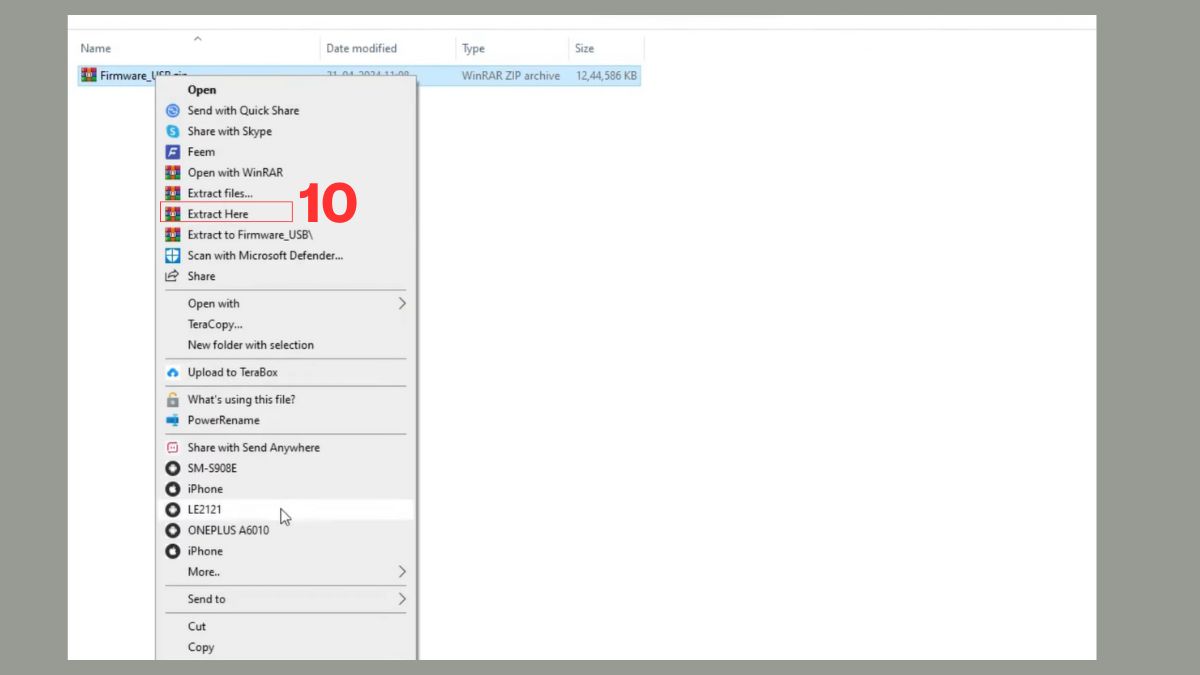Choose the Share entry below Defender scan
The image size is (1200, 675).
[201, 276]
